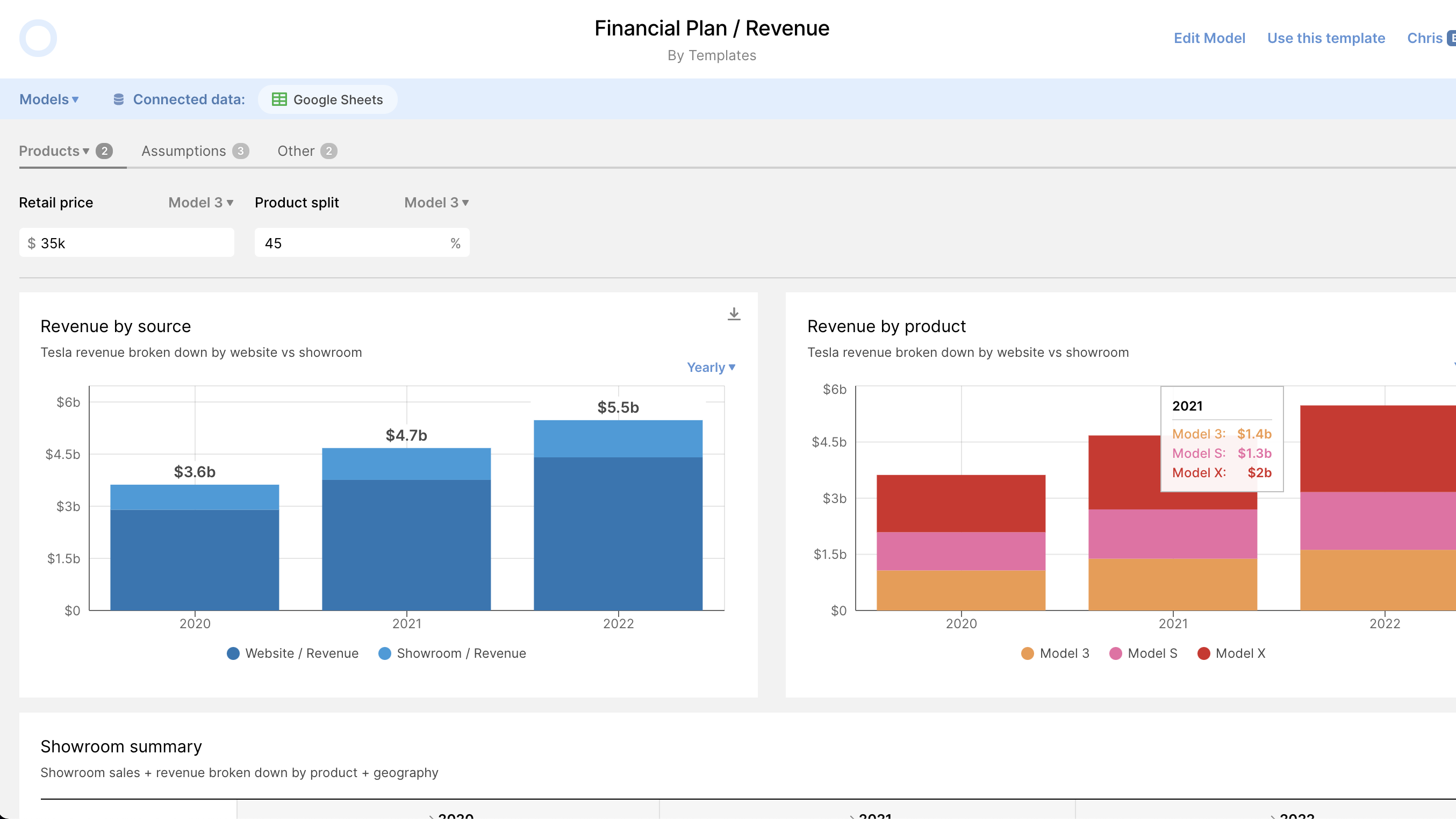Toggle the Showroom / Revenue legend item

click(451, 653)
